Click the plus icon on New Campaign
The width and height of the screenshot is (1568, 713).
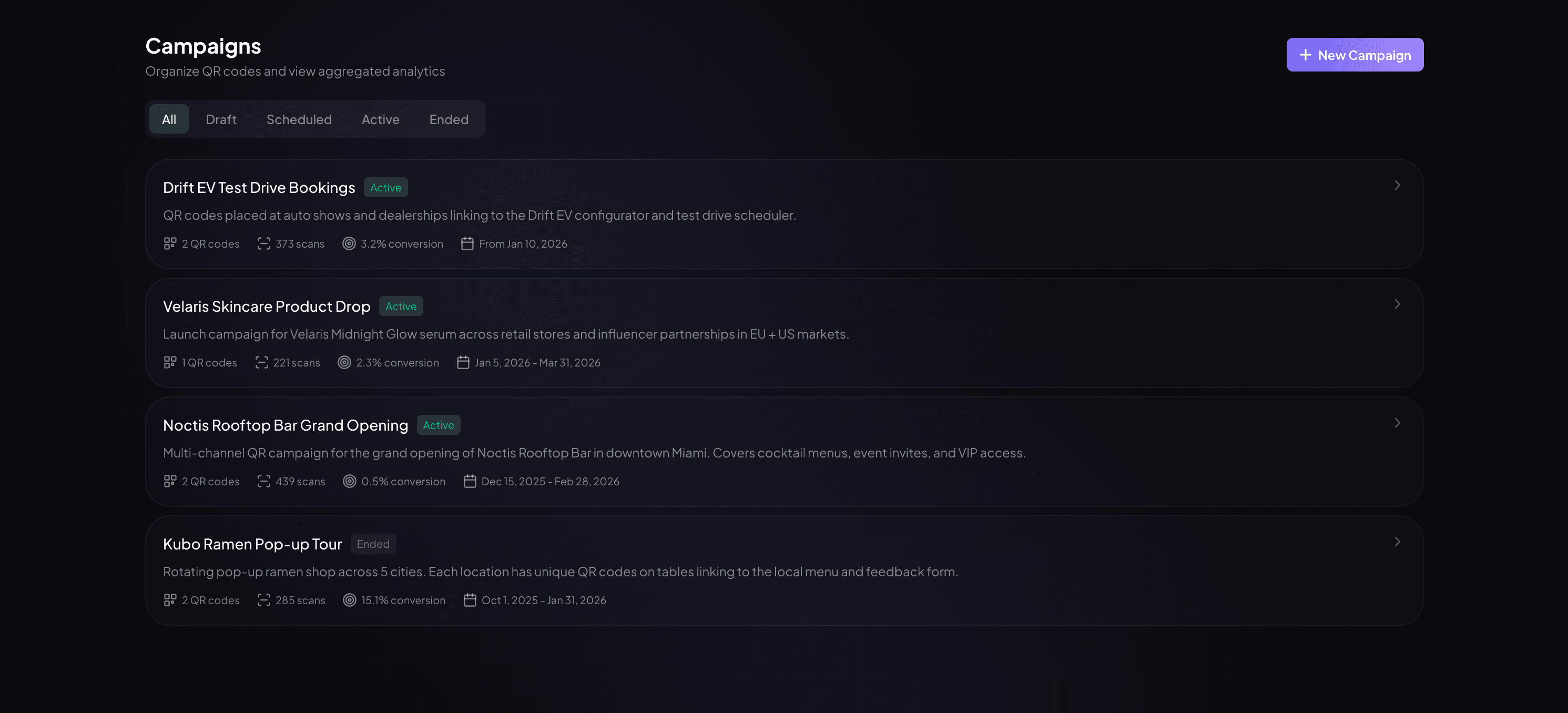click(1305, 55)
